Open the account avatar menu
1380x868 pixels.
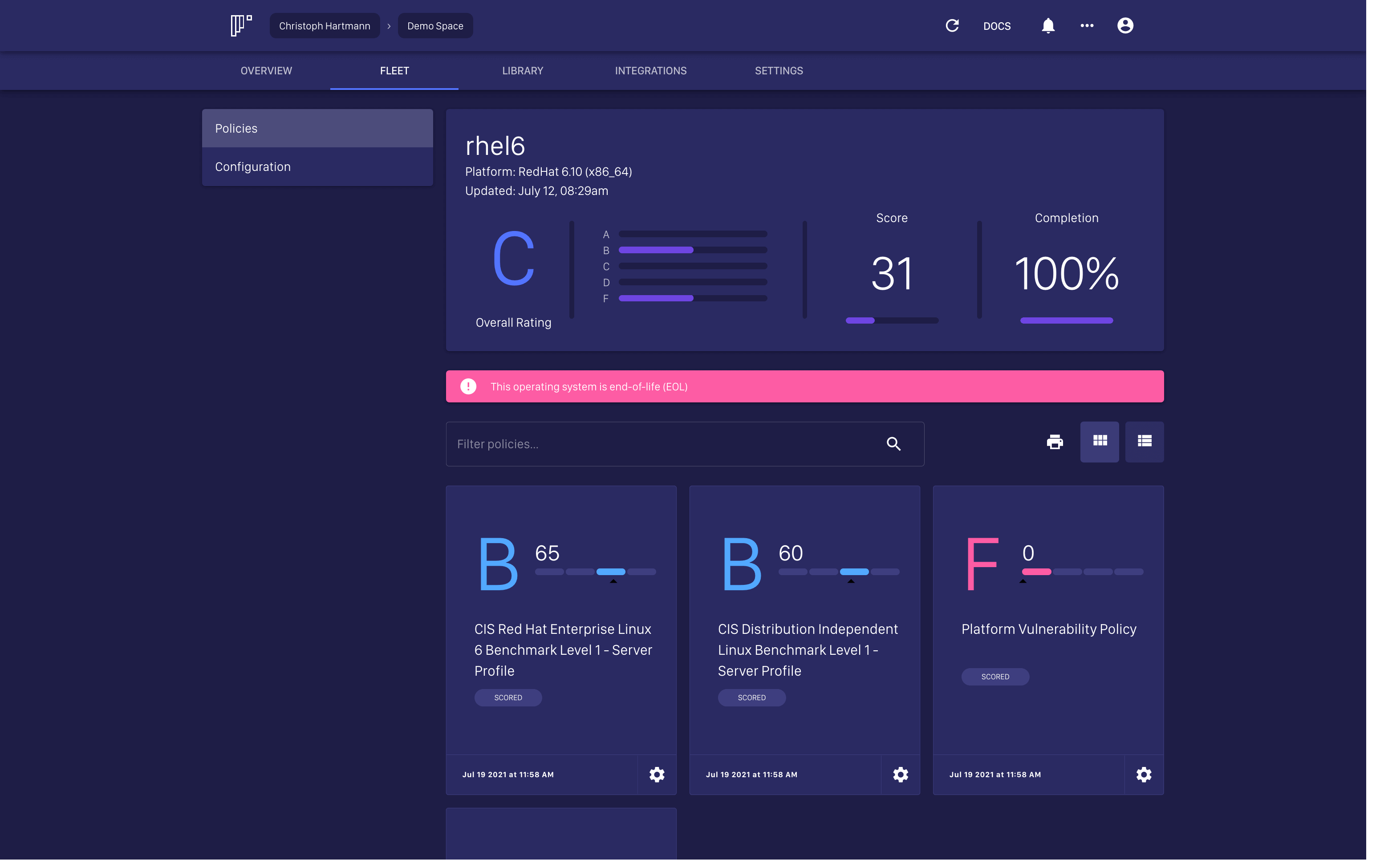point(1125,26)
